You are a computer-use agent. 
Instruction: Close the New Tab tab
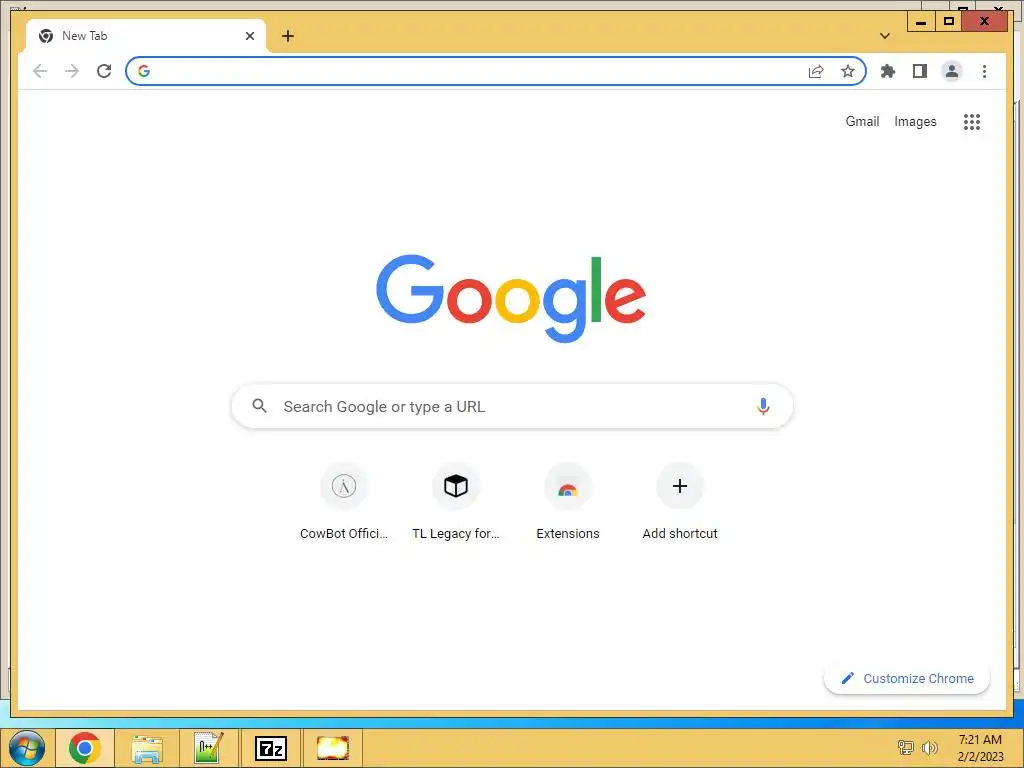click(x=249, y=36)
